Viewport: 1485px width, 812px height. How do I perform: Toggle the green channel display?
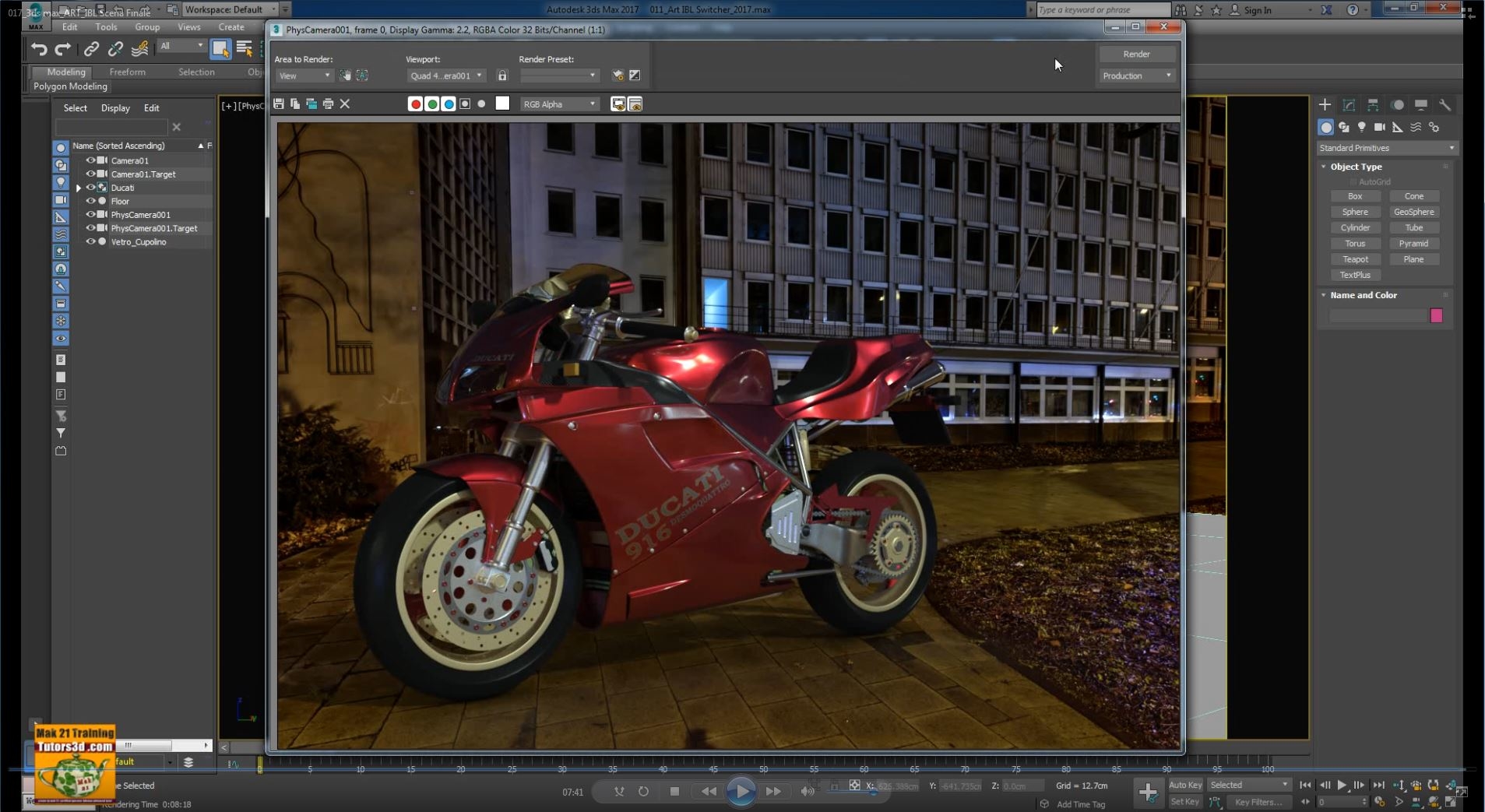click(432, 104)
